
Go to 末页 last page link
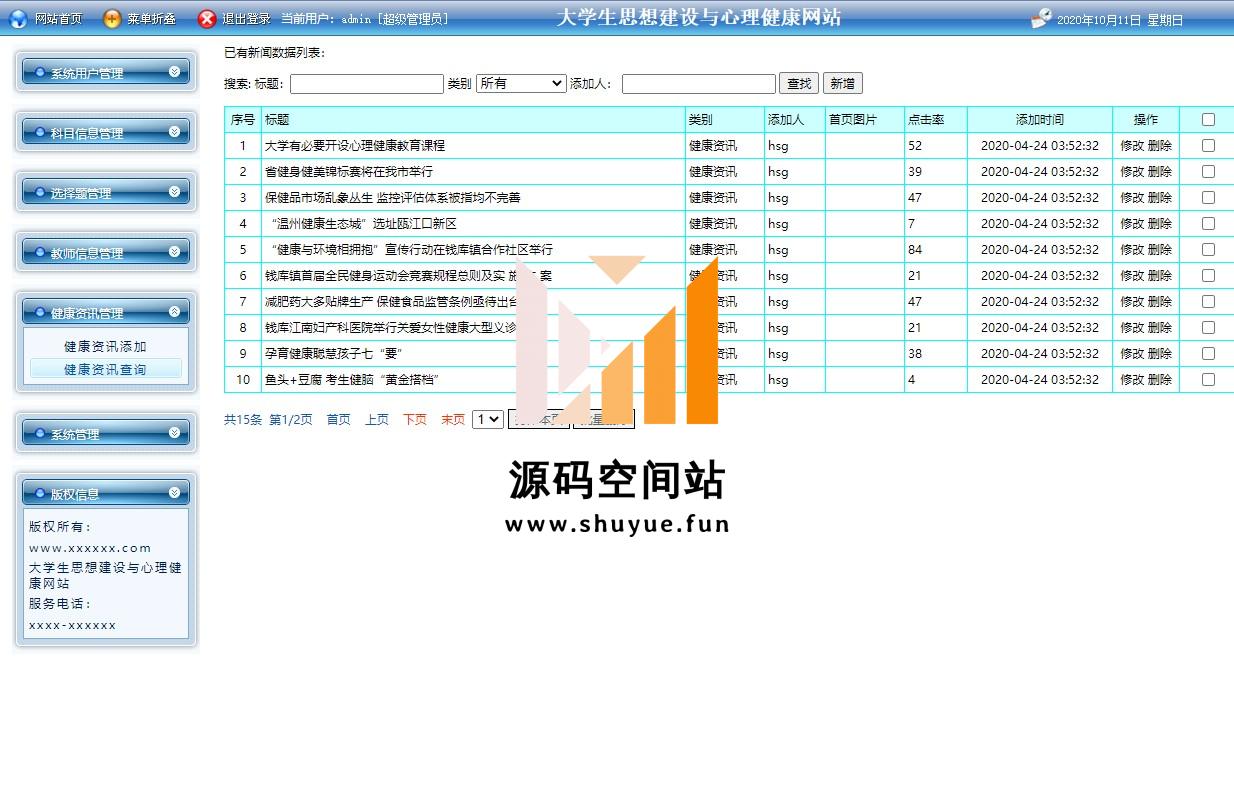(x=453, y=420)
